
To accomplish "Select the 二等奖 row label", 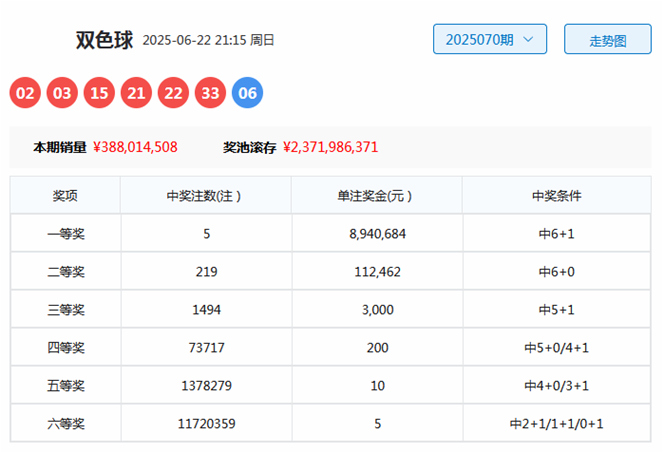I will [x=66, y=272].
